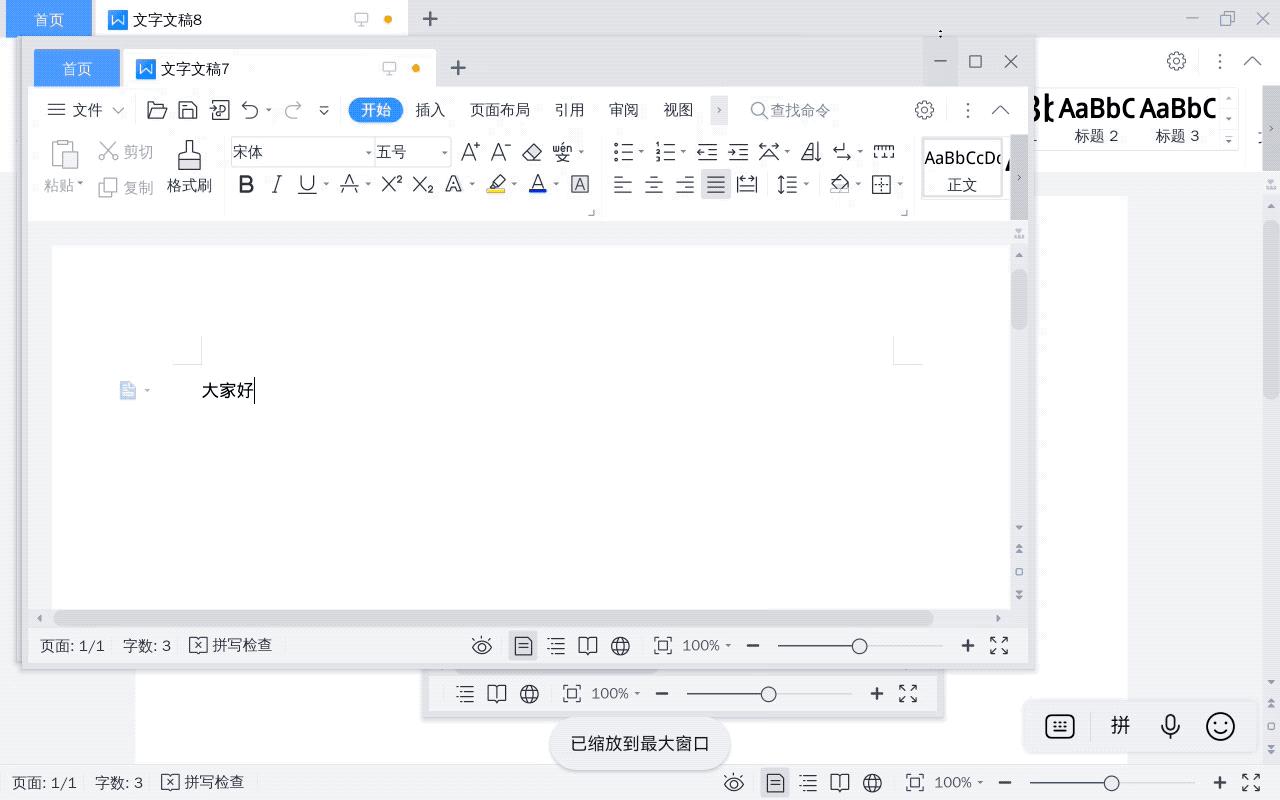This screenshot has height=800, width=1280.
Task: Enter read mode using the book icon
Action: 588,645
